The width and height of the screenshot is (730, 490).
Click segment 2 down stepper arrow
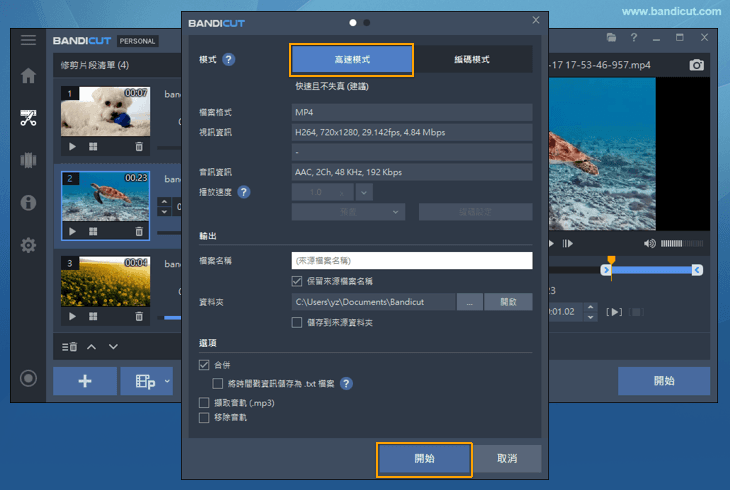[164, 211]
